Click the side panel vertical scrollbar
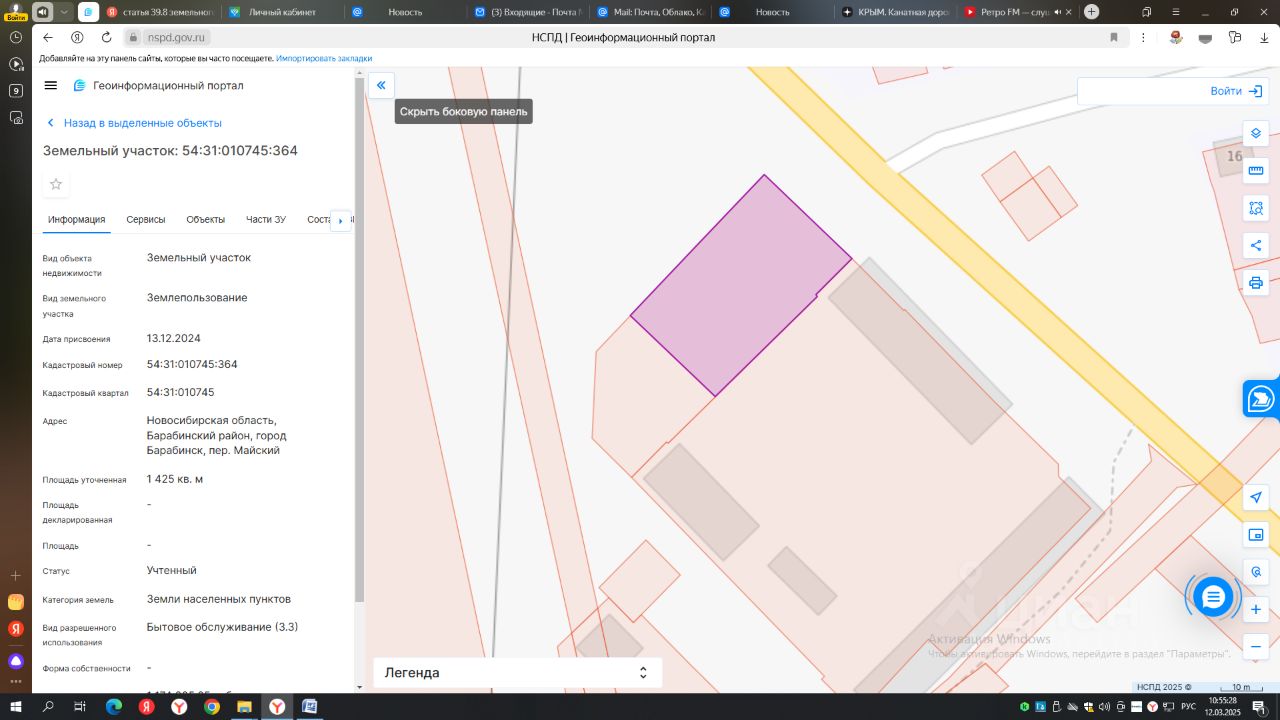This screenshot has width=1280, height=720. (x=359, y=340)
